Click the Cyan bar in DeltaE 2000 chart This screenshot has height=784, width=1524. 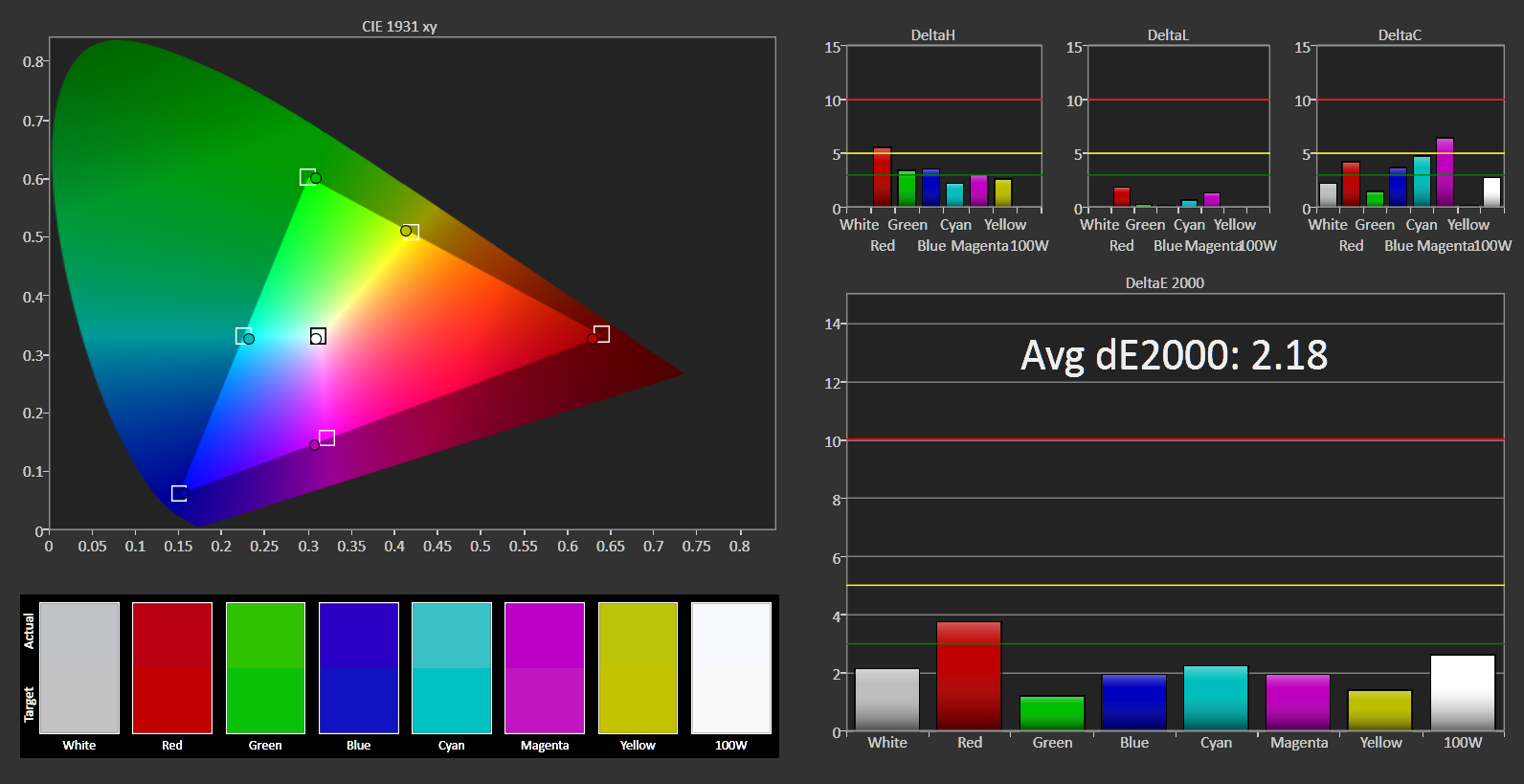1216,699
